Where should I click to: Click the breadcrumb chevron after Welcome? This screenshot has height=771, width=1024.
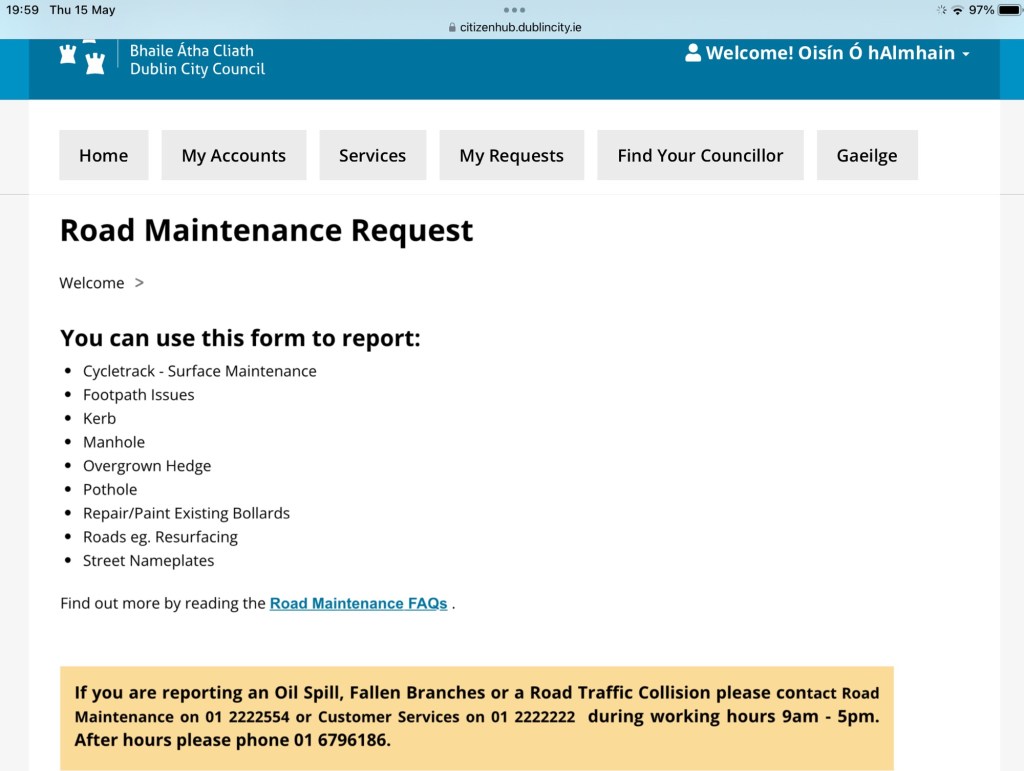point(139,283)
